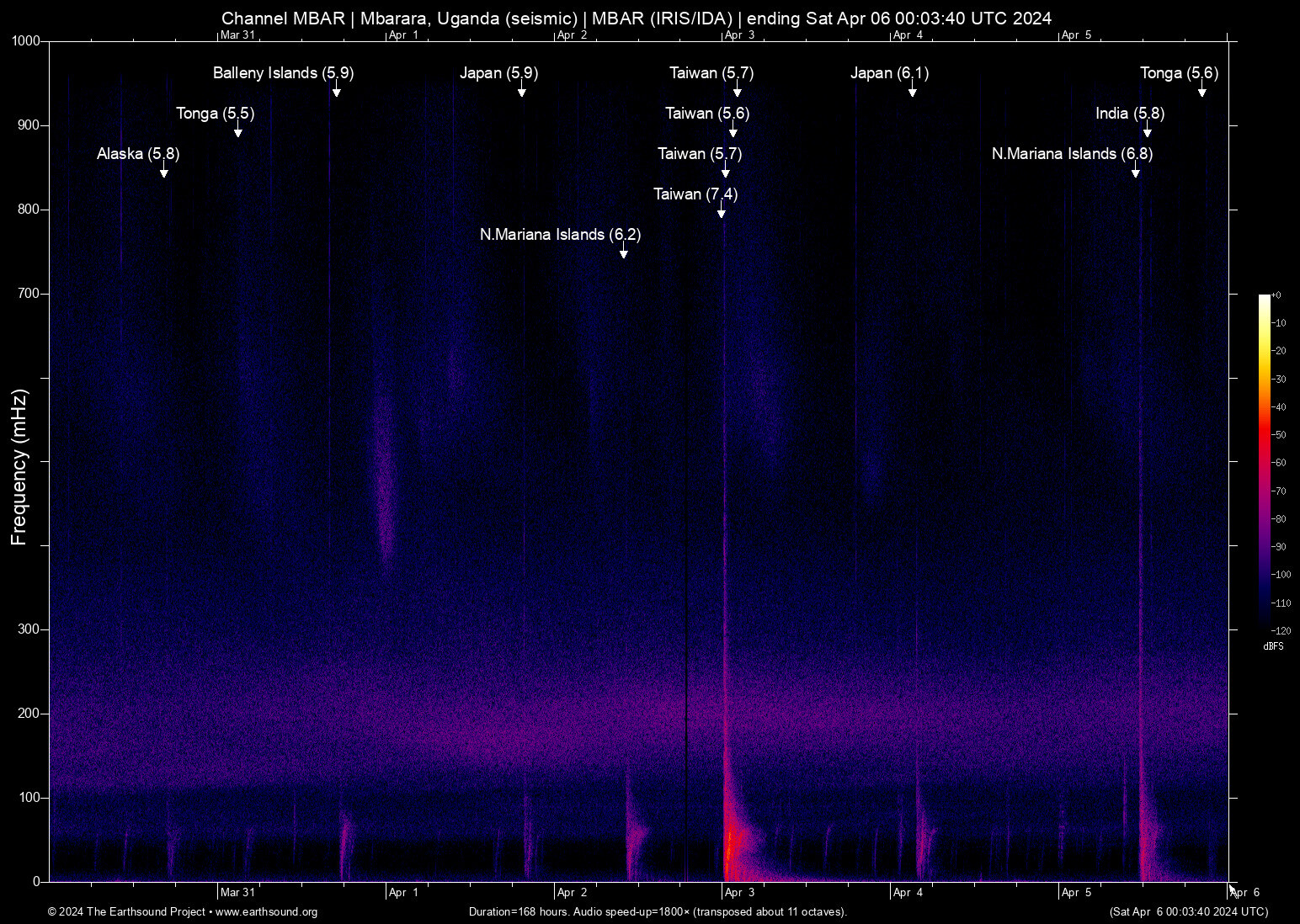1300x924 pixels.
Task: Select the Mar 31 tick on top axis
Action: tap(237, 35)
